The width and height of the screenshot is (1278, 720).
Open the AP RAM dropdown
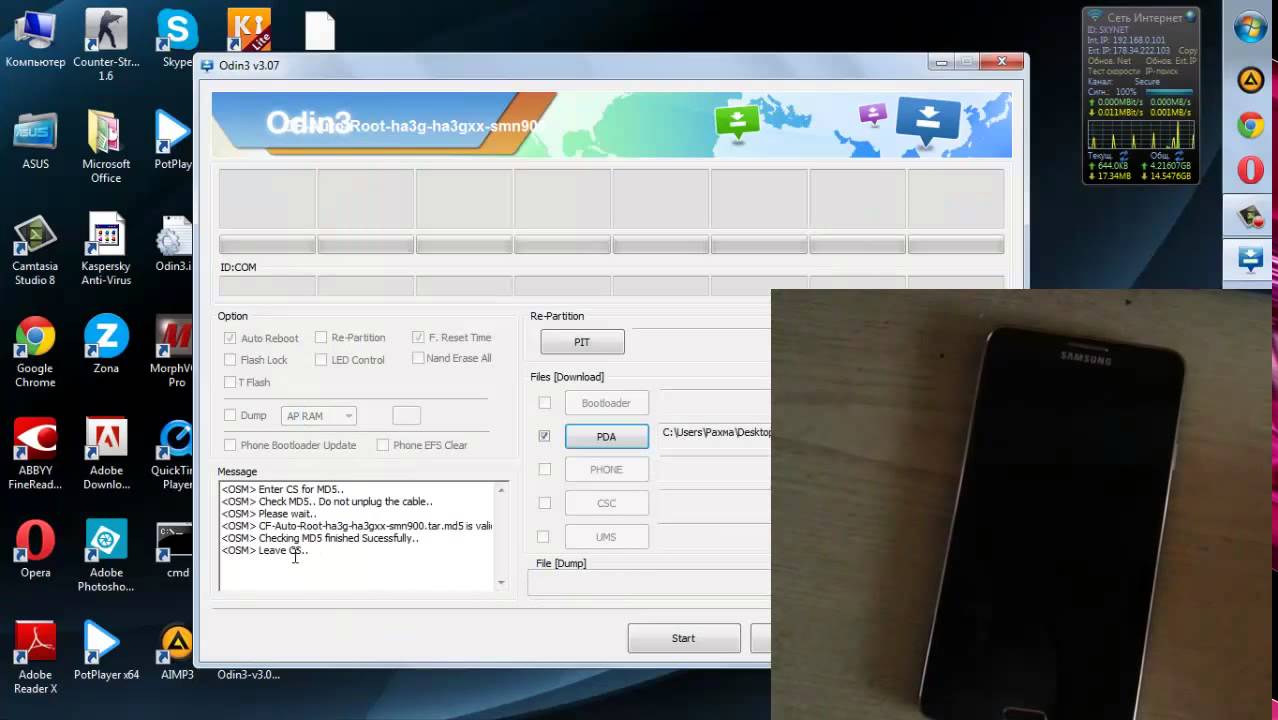(x=319, y=416)
